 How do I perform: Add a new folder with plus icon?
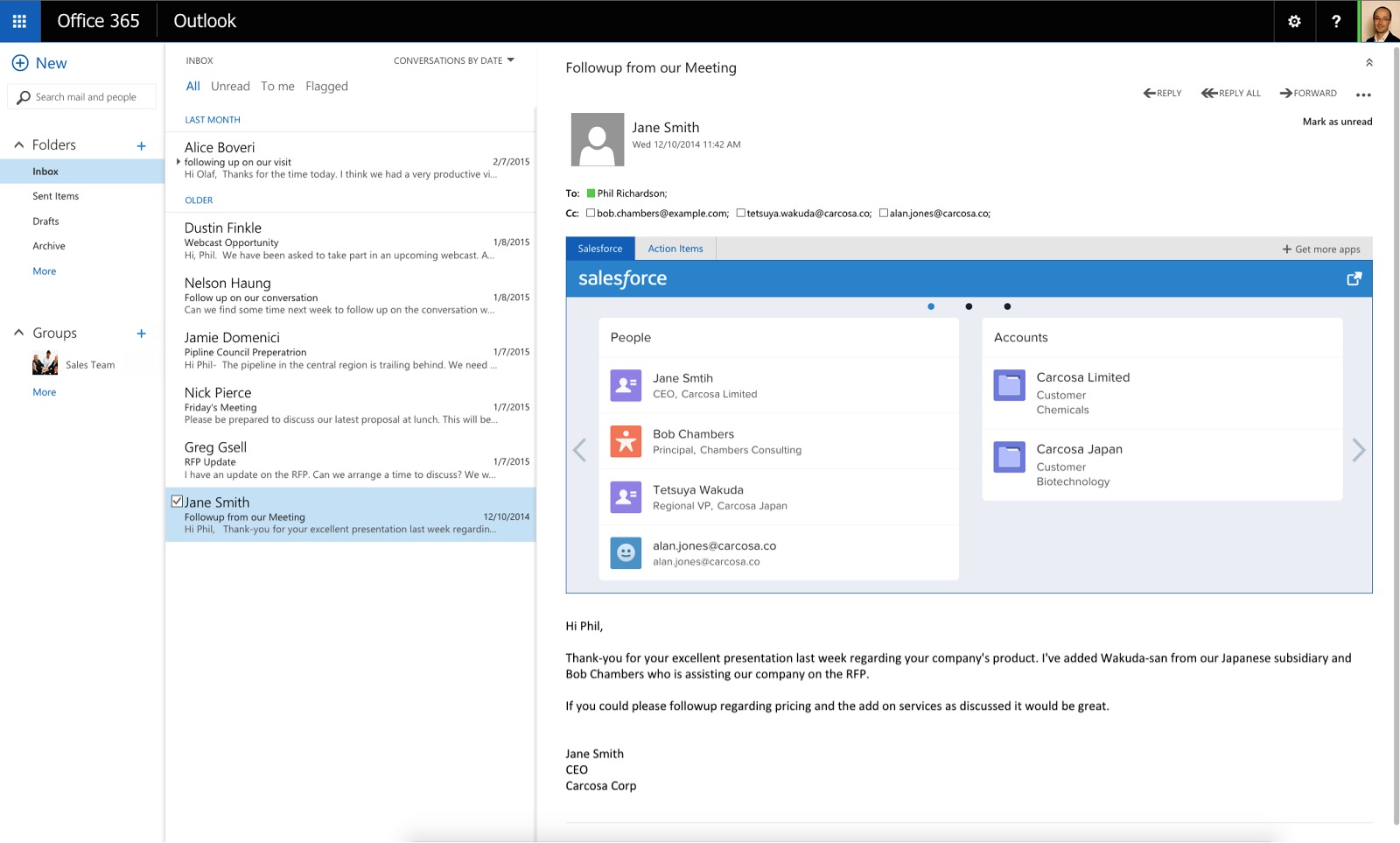click(141, 146)
